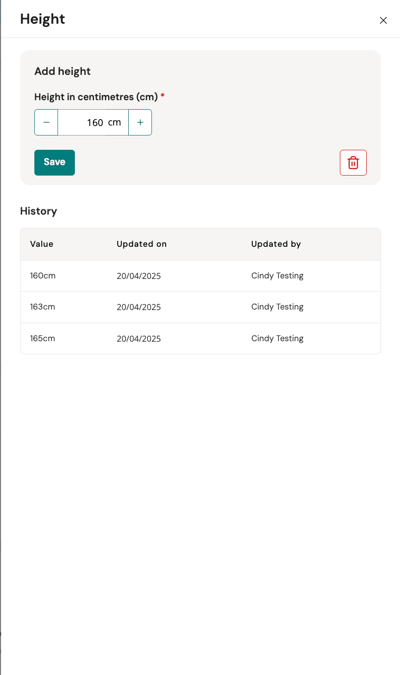This screenshot has height=675, width=400.
Task: Click Cindy Testing in the 160cm row
Action: coord(277,276)
